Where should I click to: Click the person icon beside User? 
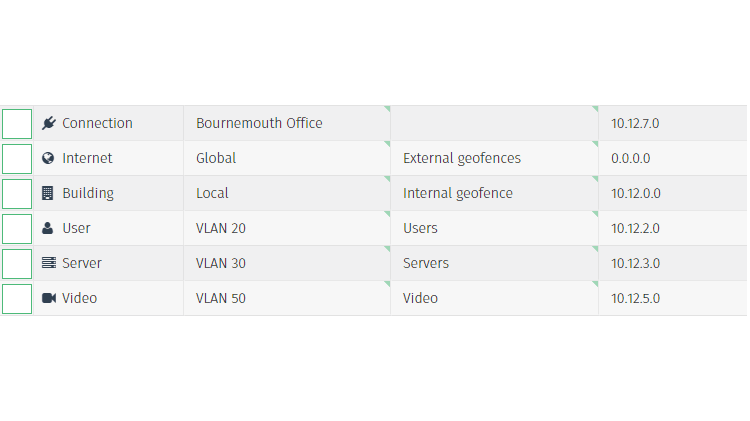48,228
